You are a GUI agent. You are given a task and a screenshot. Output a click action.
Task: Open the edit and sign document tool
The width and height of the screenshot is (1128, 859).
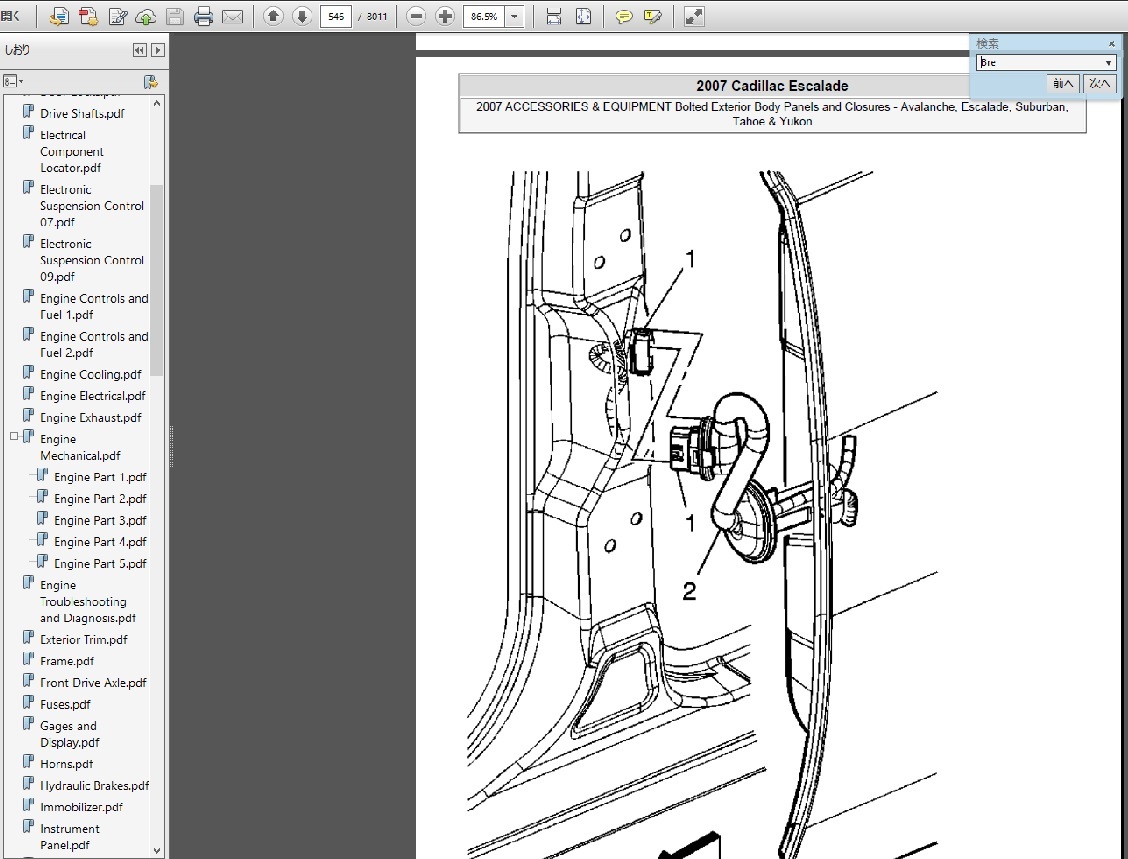[118, 17]
